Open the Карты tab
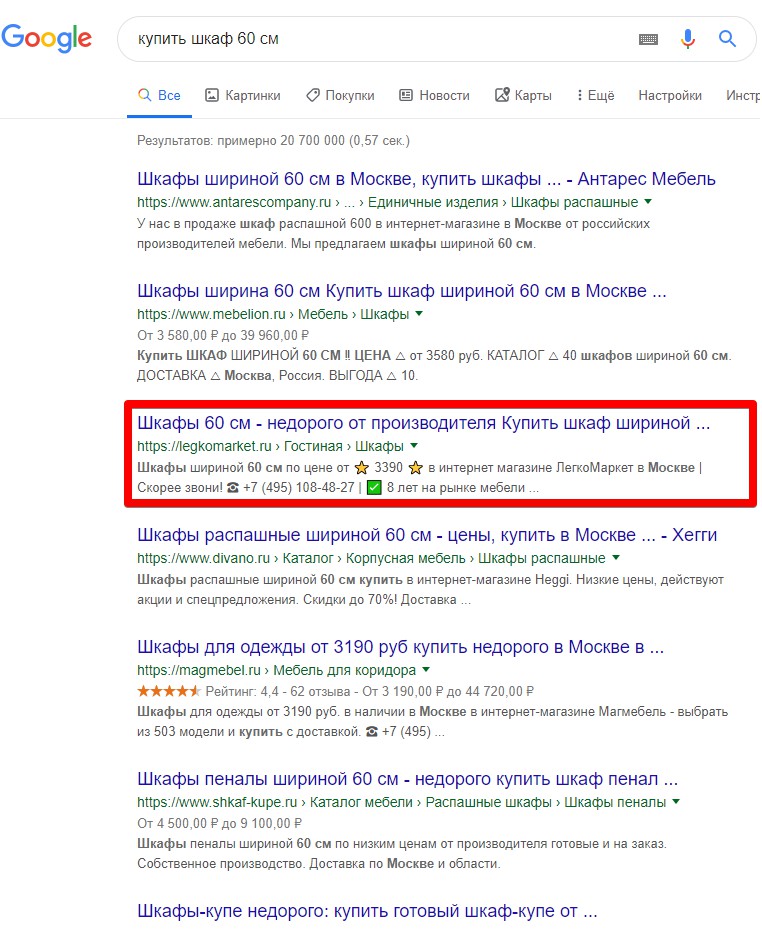This screenshot has width=762, height=929. [x=523, y=95]
